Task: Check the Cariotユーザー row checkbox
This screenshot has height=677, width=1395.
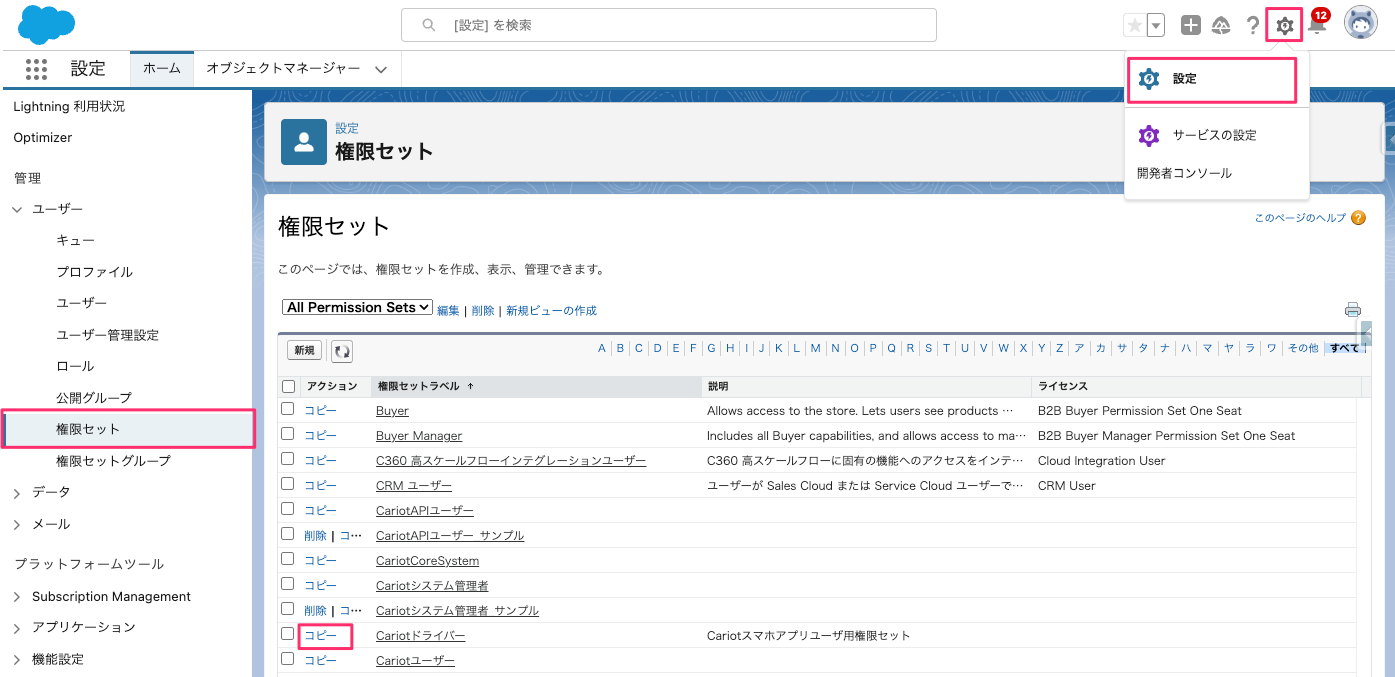Action: [x=288, y=659]
